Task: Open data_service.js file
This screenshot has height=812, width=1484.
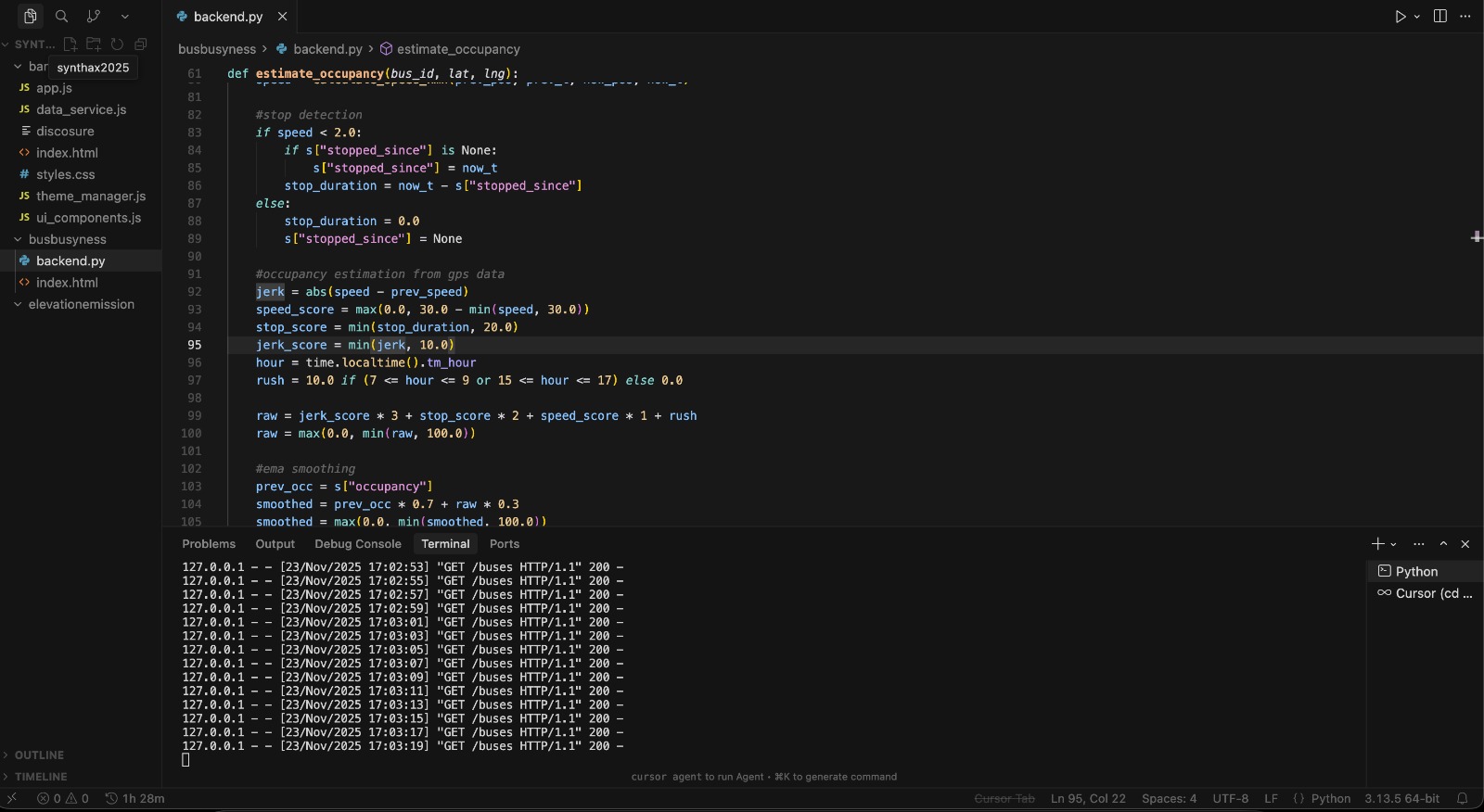Action: coord(81,109)
